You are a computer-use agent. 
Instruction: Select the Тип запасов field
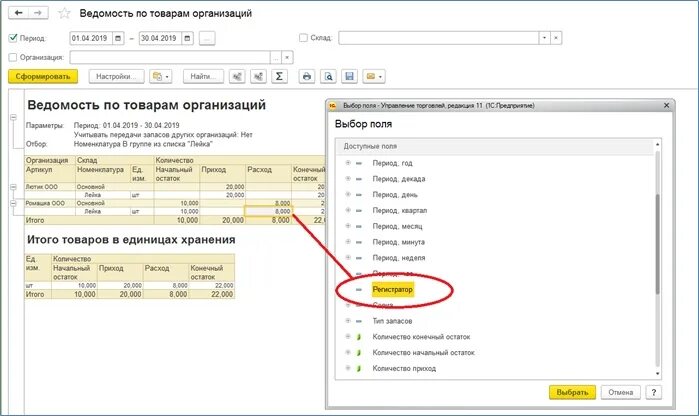(x=392, y=321)
